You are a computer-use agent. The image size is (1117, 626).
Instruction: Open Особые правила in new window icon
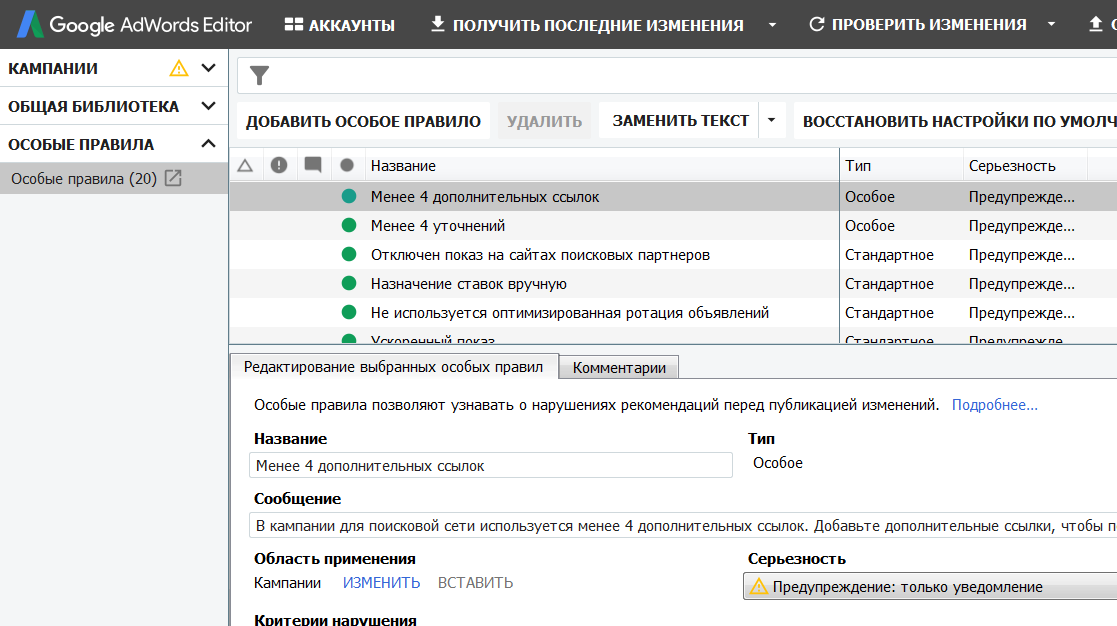coord(173,178)
